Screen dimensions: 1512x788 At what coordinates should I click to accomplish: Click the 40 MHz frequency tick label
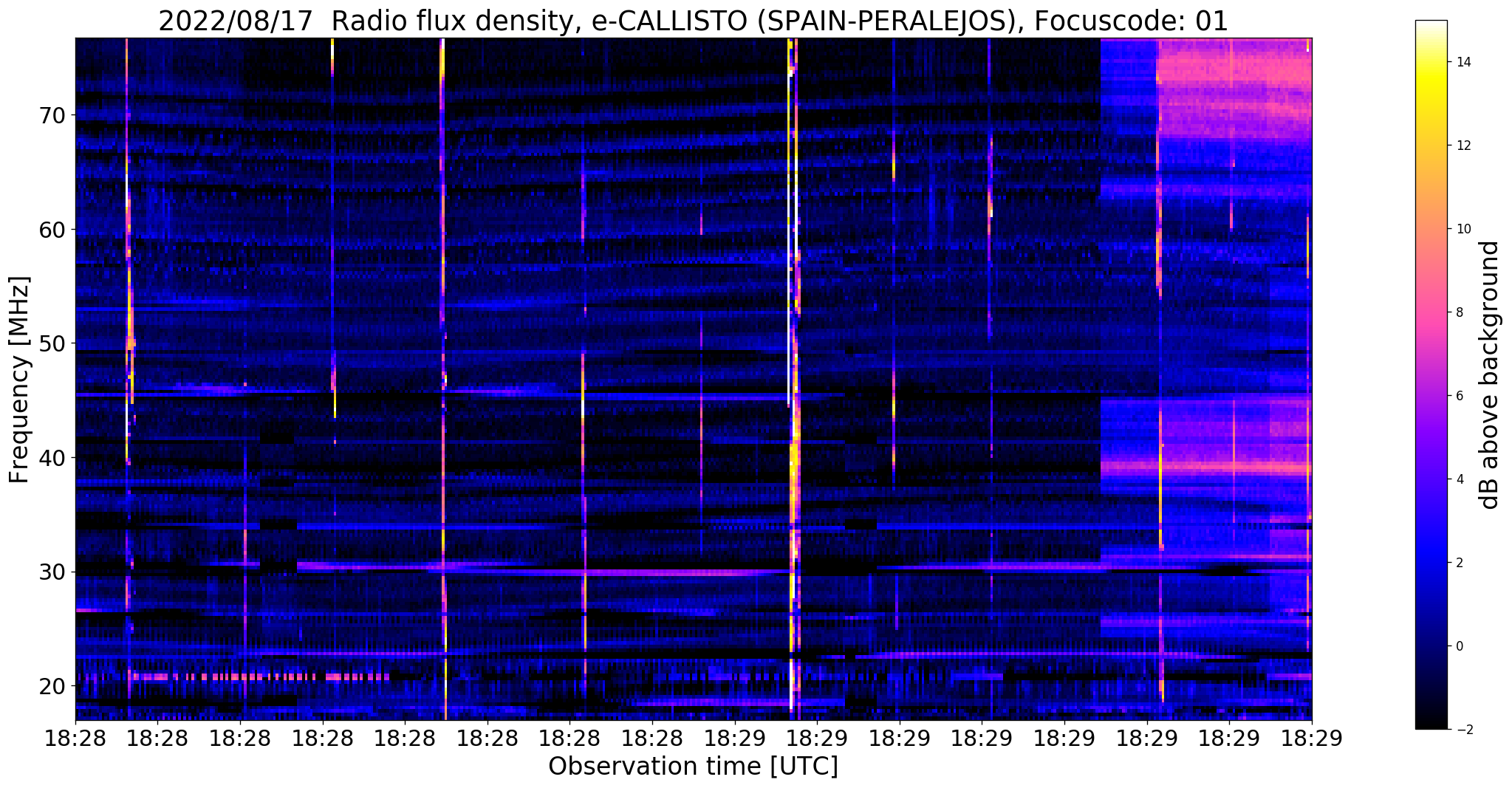coord(53,458)
